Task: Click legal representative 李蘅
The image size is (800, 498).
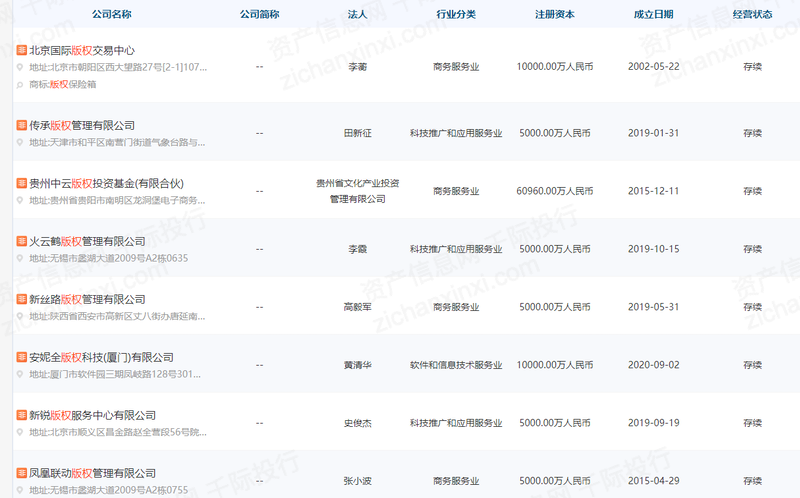Action: click(358, 67)
